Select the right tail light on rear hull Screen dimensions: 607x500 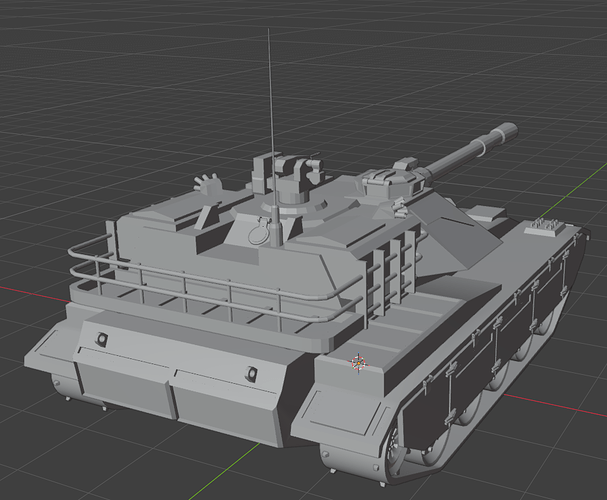click(252, 374)
